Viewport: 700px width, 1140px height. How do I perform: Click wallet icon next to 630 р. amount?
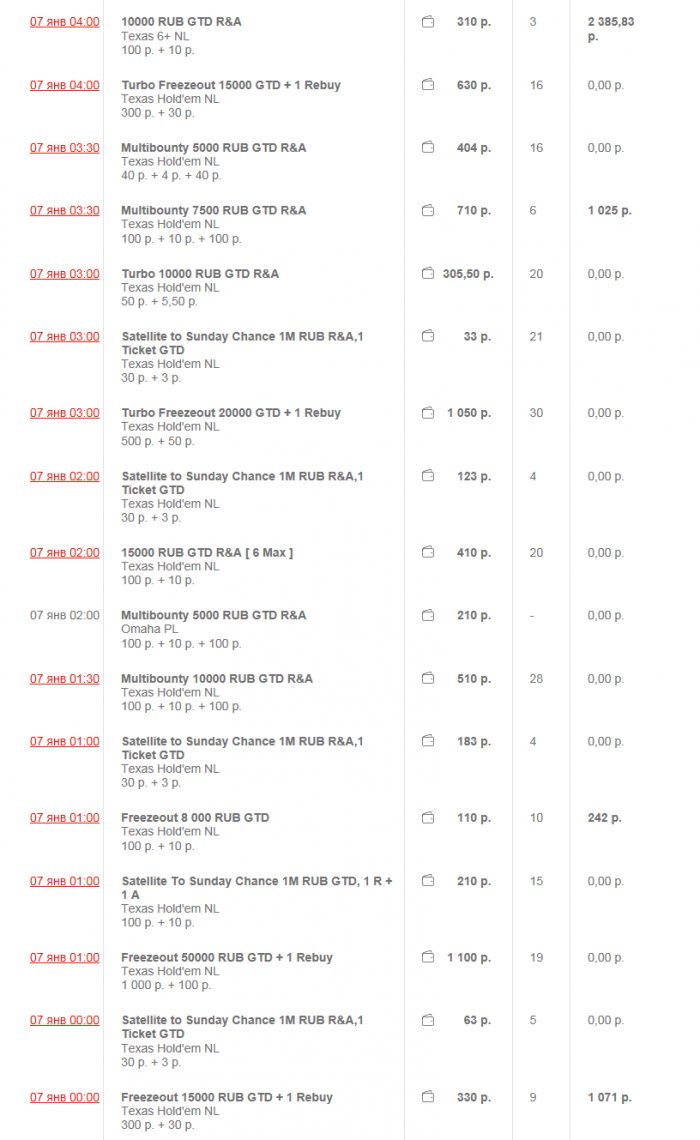pyautogui.click(x=428, y=85)
